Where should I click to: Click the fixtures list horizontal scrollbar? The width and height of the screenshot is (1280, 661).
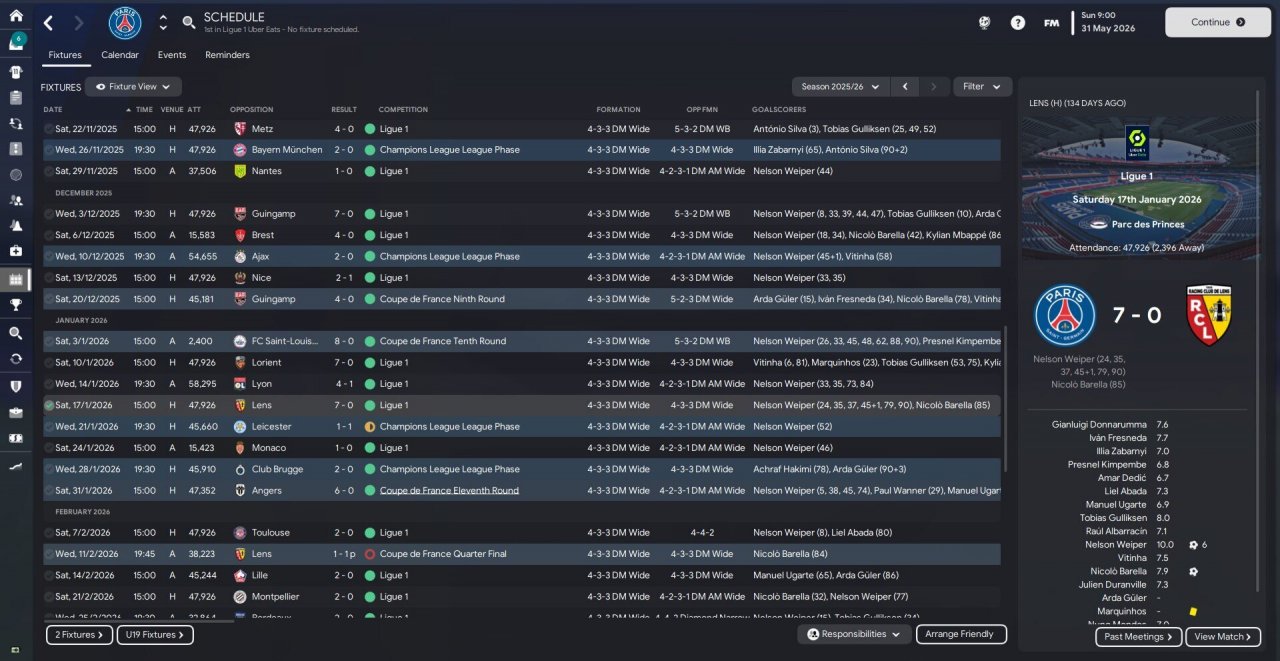click(x=138, y=622)
